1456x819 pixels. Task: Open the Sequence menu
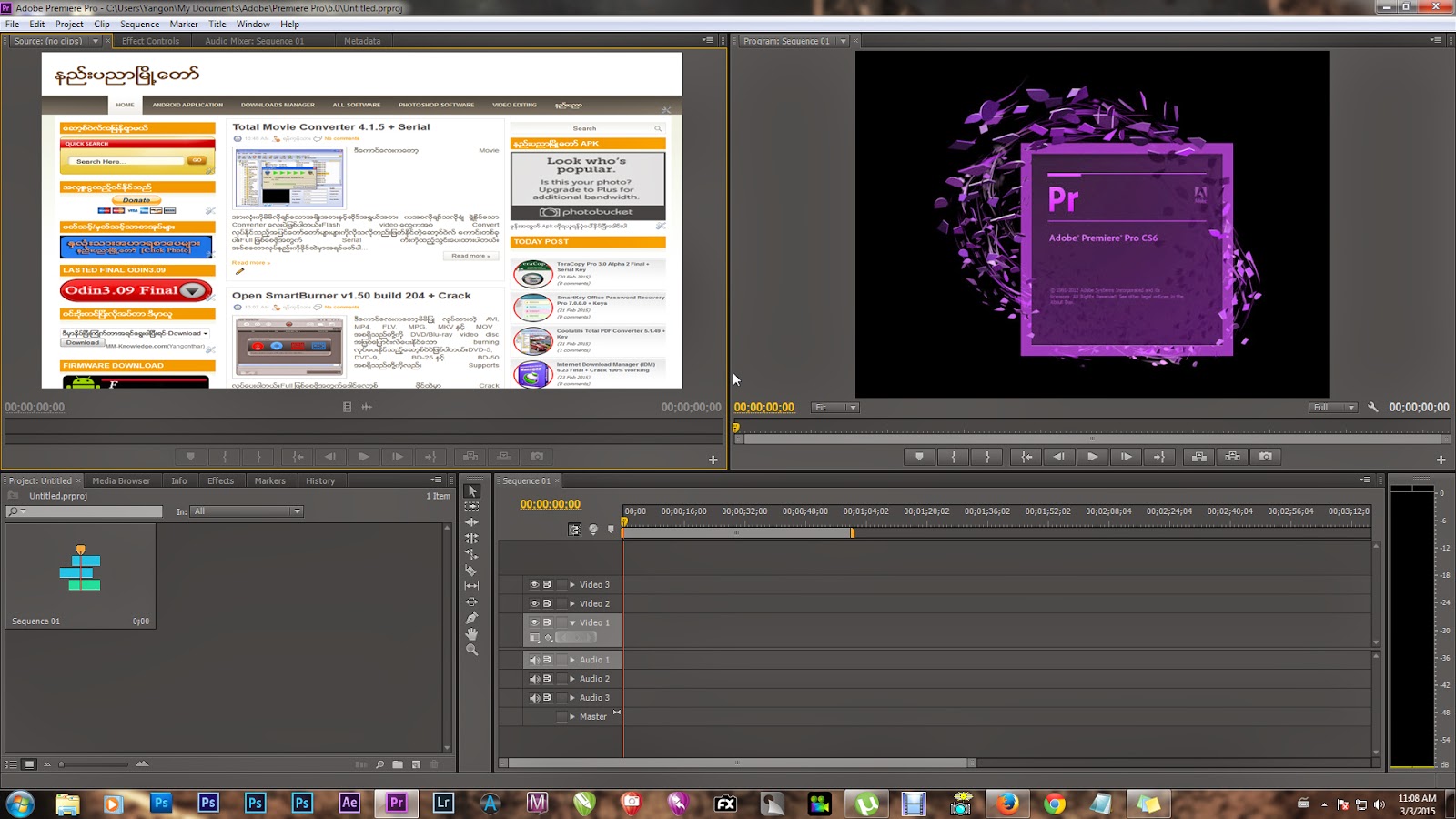coord(139,25)
